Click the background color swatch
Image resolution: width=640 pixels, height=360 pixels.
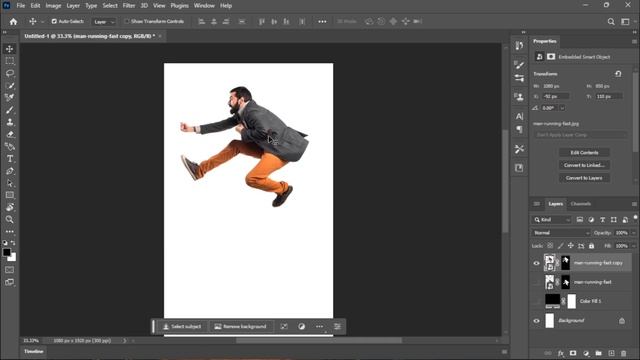click(13, 258)
